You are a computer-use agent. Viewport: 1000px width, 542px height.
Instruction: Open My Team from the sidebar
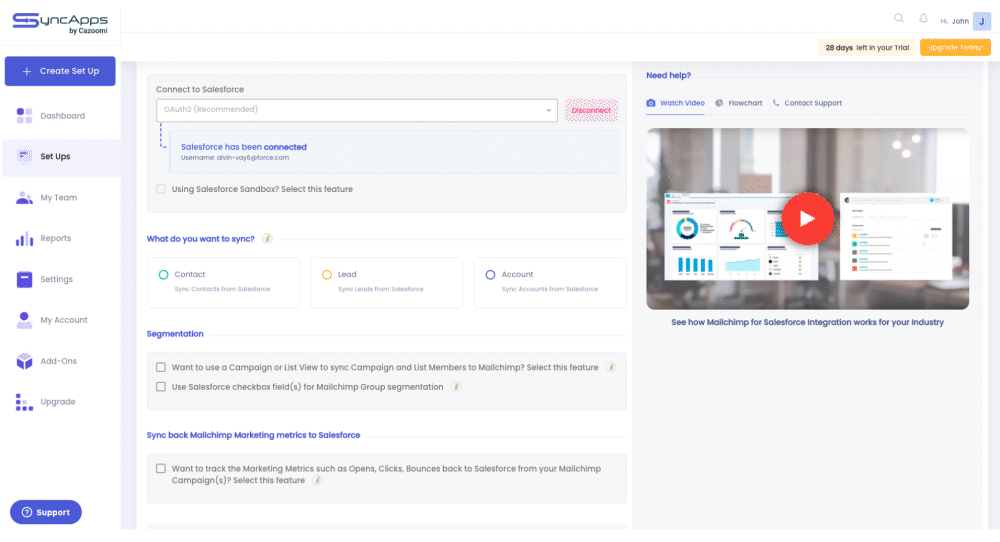click(61, 198)
